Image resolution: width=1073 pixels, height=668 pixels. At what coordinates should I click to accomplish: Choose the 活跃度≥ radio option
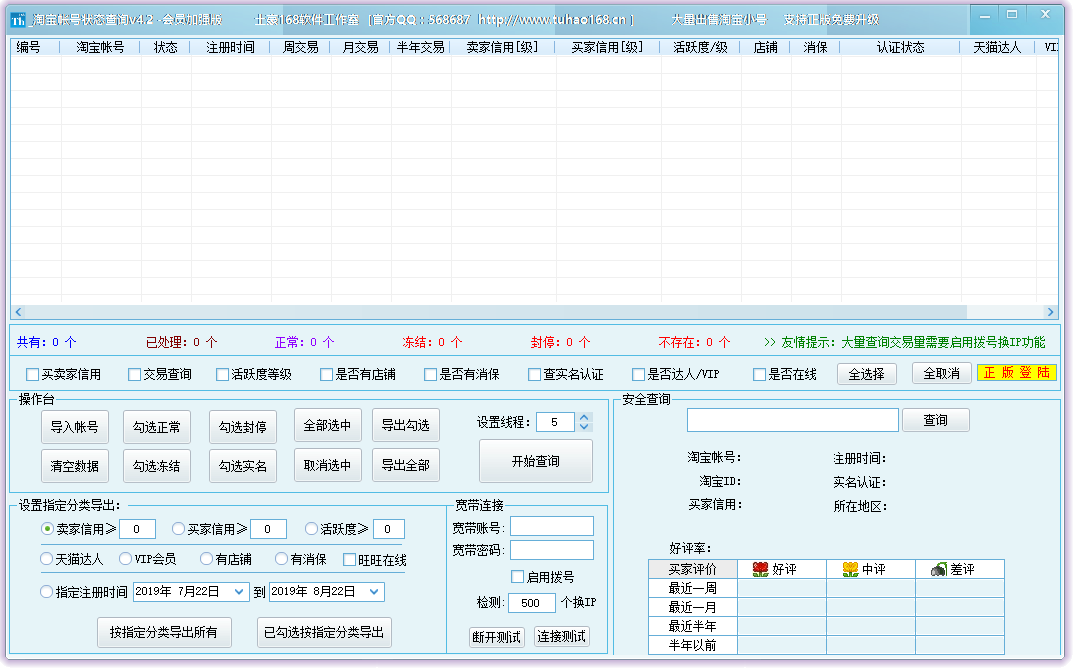tap(311, 528)
